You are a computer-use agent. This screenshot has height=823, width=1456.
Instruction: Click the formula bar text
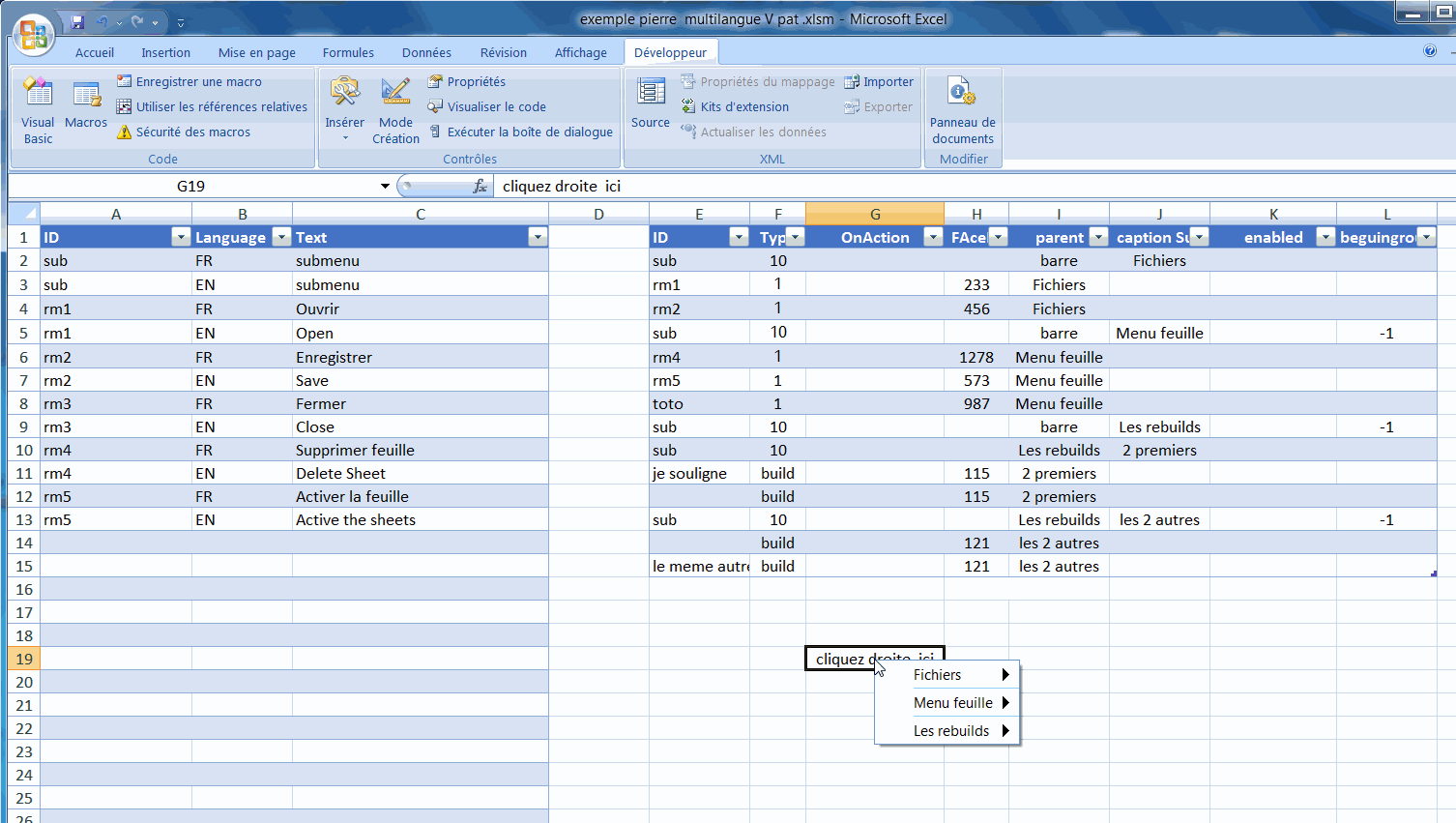[562, 186]
